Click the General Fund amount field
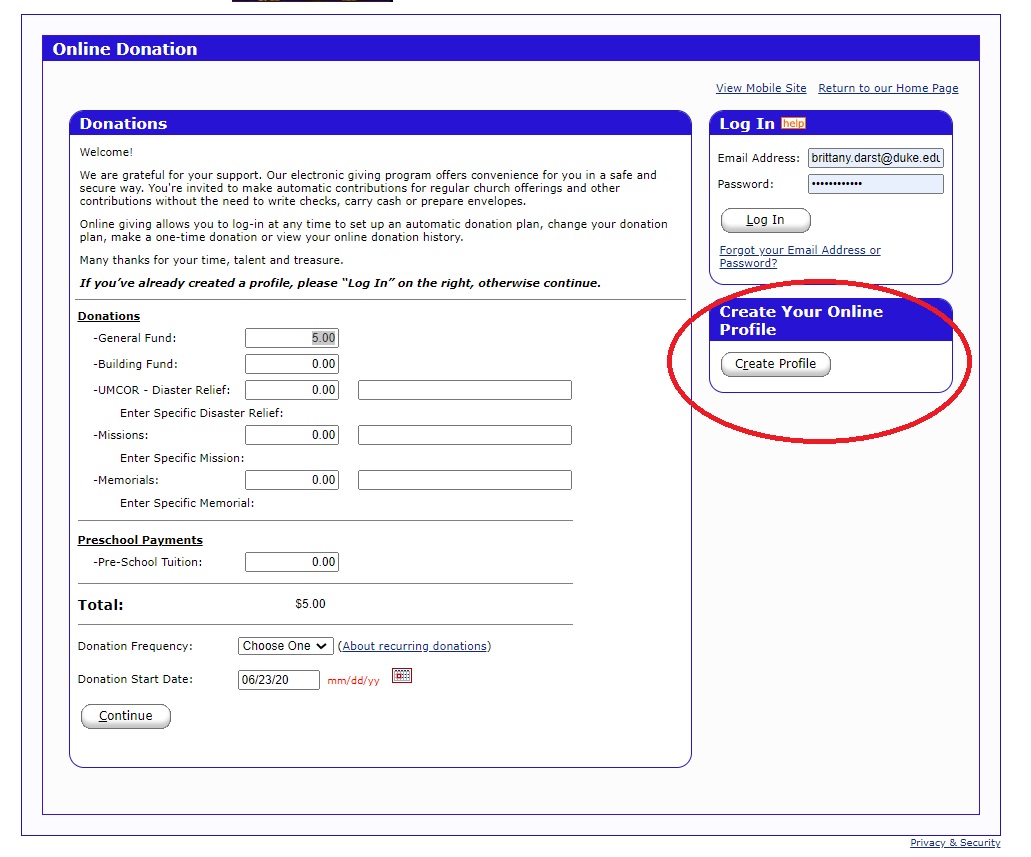Screen dimensions: 1031x857 292,339
